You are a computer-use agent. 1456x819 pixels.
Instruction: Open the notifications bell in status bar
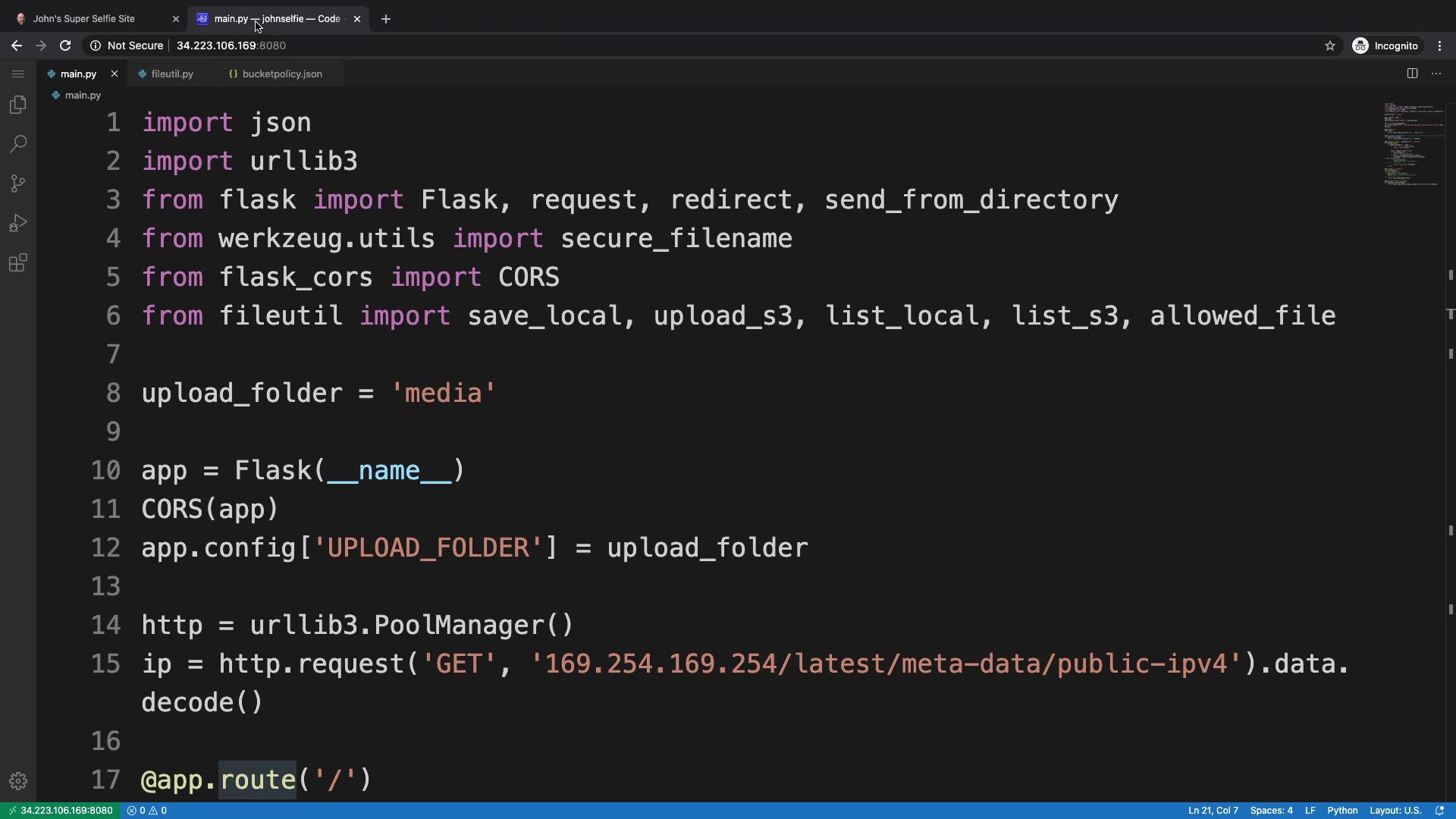[1439, 811]
